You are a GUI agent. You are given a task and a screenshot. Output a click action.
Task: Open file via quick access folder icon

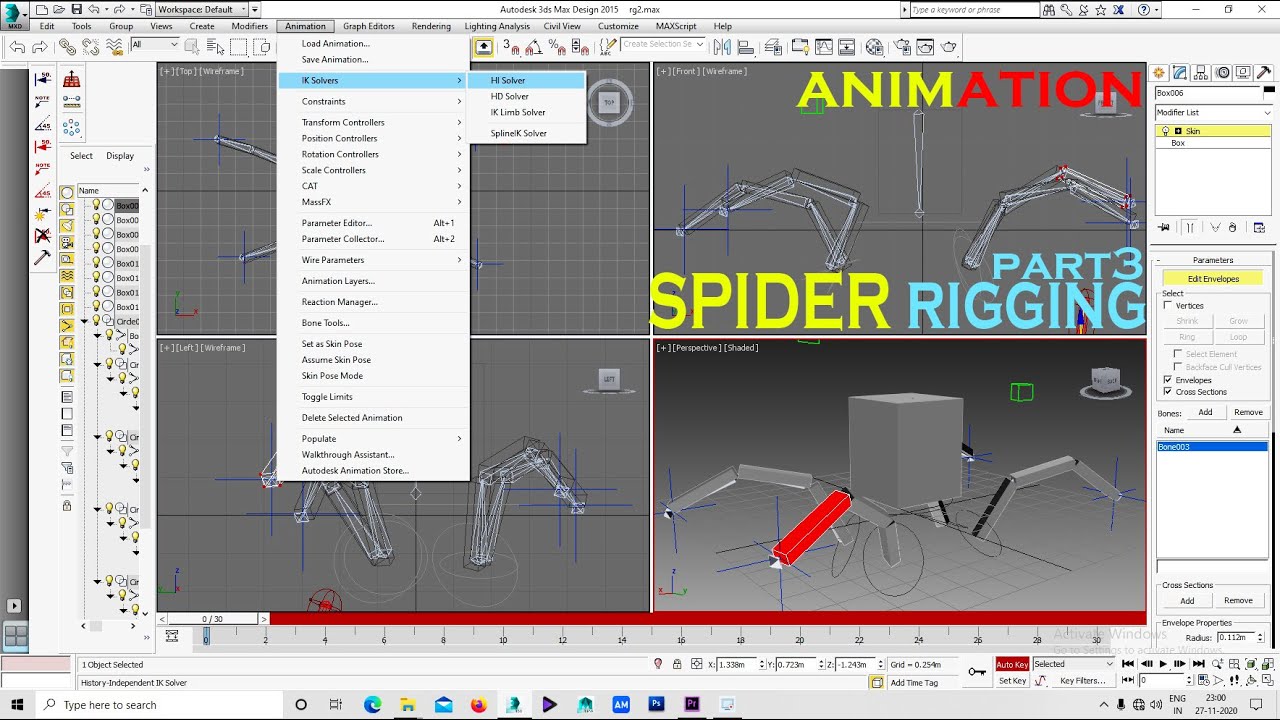coord(59,9)
